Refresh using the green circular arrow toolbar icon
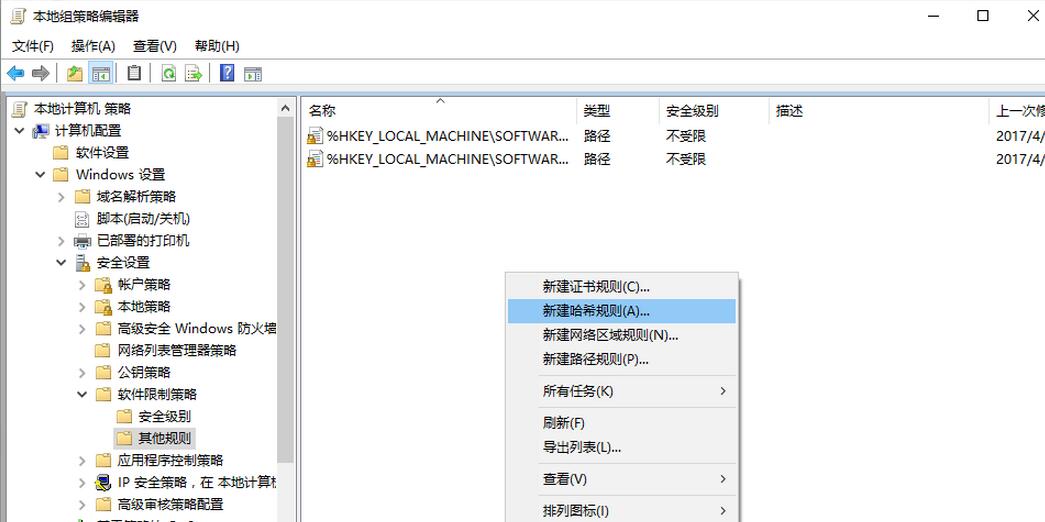 (x=169, y=73)
